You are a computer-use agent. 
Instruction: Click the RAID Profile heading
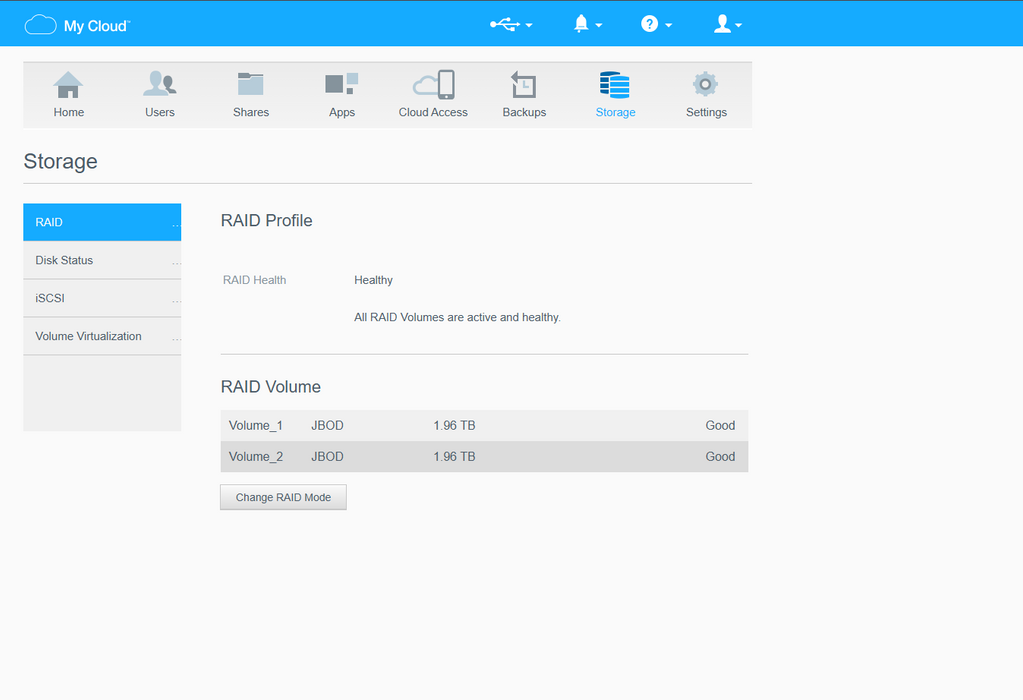pos(266,221)
